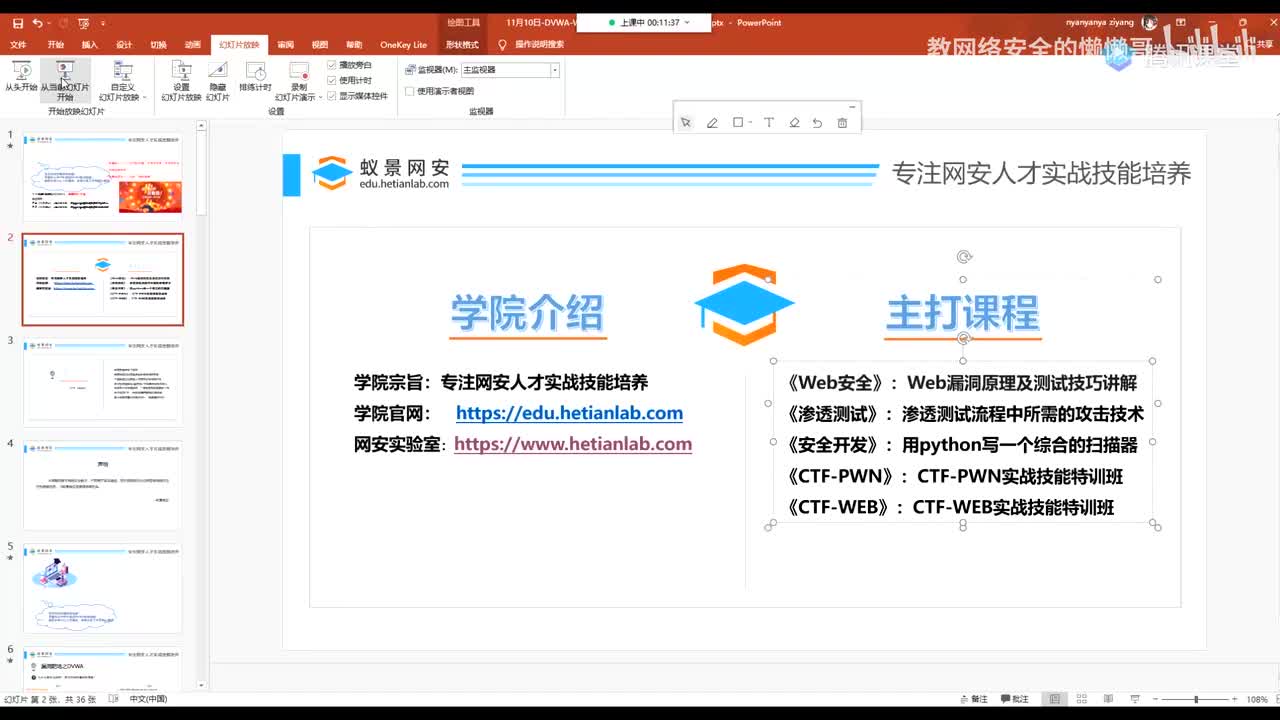
Task: Select the pointer tool in annotation toolbar
Action: 686,123
